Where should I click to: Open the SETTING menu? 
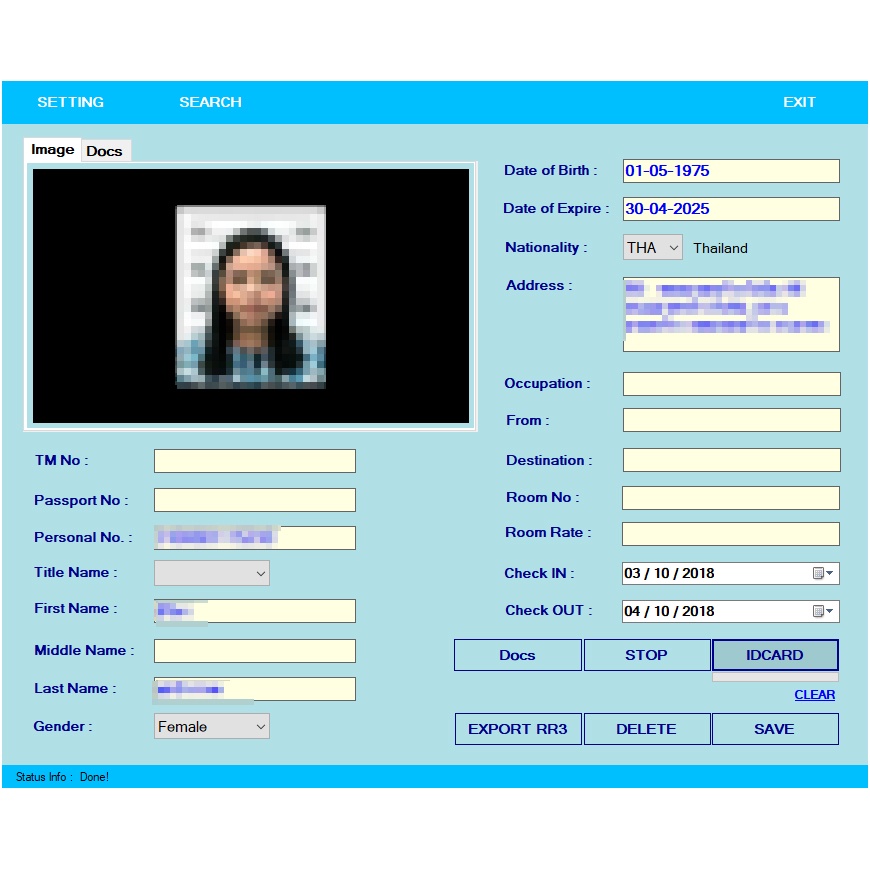(x=70, y=101)
